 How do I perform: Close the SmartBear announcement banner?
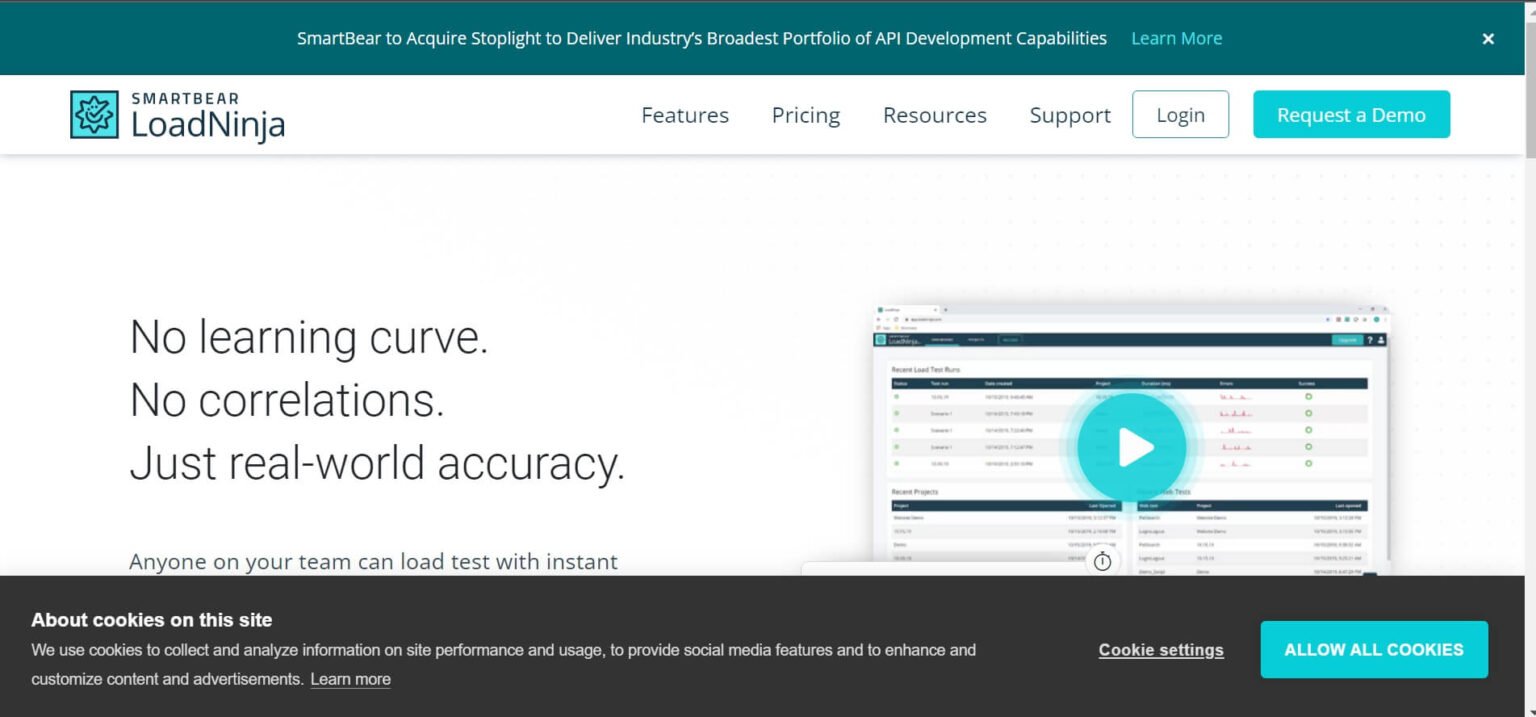click(1488, 39)
